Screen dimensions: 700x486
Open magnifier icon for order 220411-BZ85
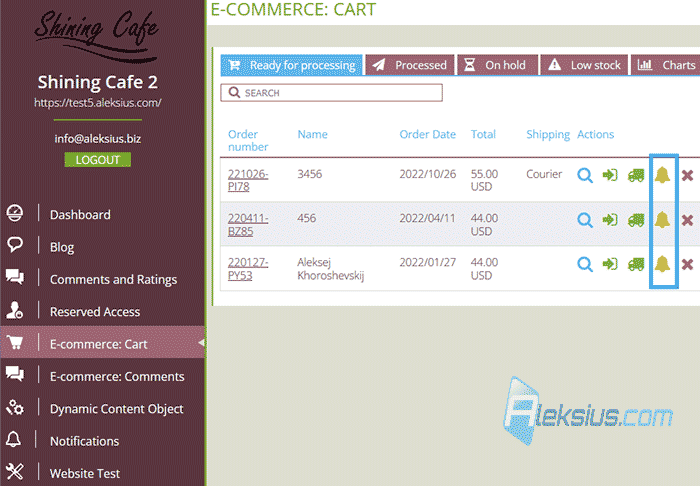[x=585, y=220]
